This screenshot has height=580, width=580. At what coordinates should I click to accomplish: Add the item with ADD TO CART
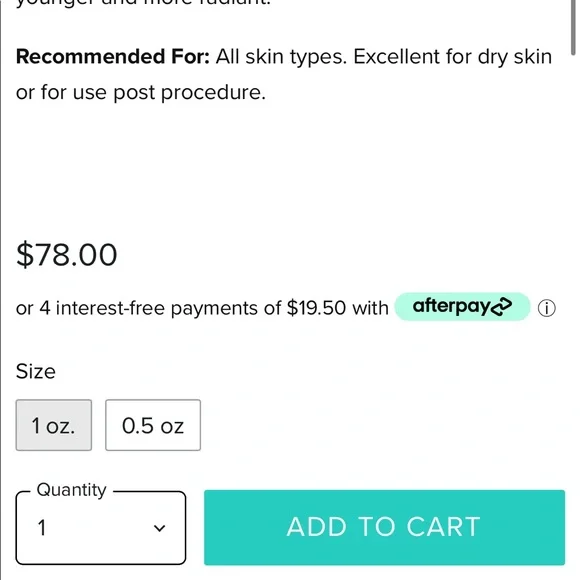click(384, 527)
